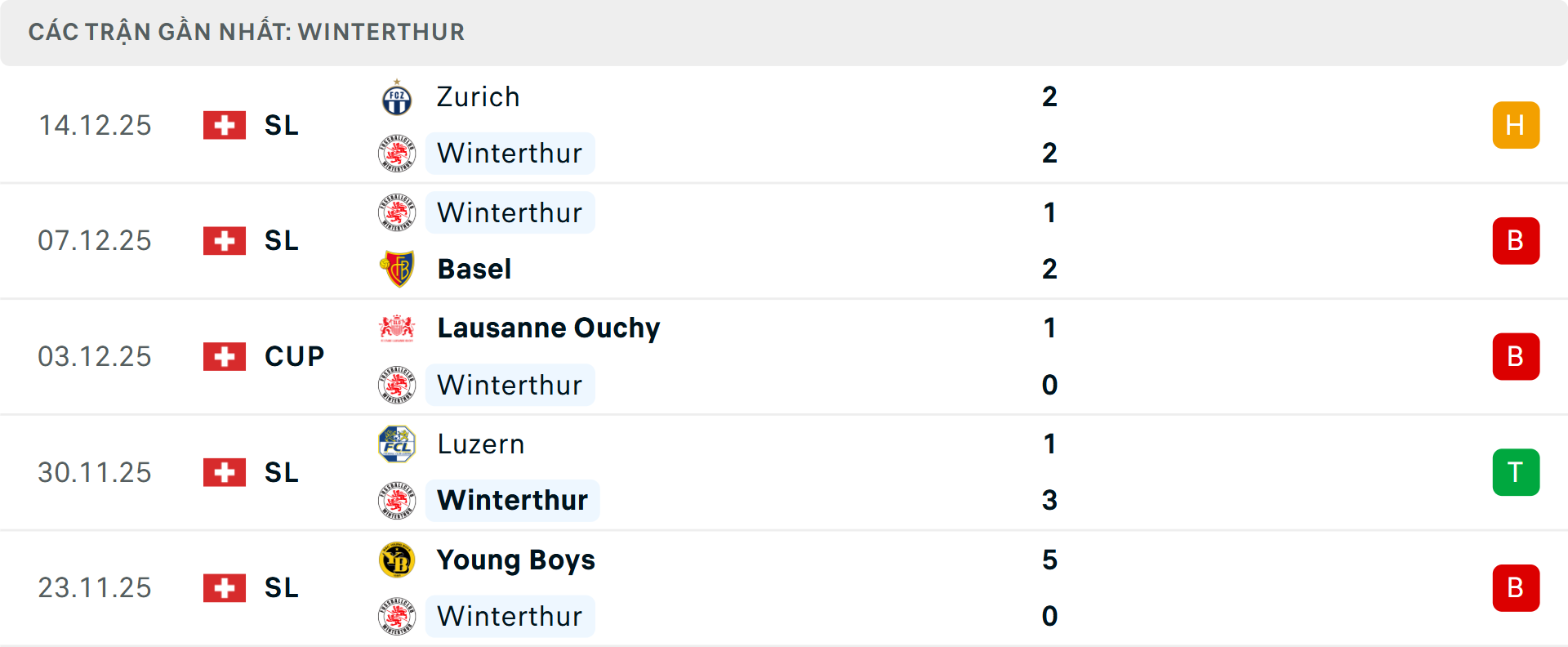Click the CUP competition label
Viewport: 1568px width, 647px height.
coord(294,356)
